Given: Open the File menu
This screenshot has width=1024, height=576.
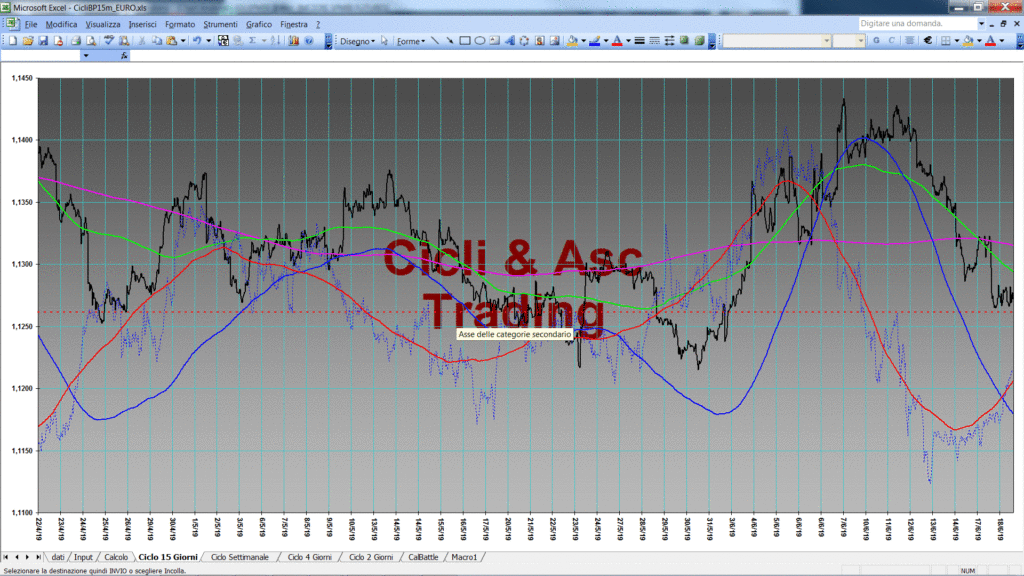Looking at the screenshot, I should click(31, 24).
